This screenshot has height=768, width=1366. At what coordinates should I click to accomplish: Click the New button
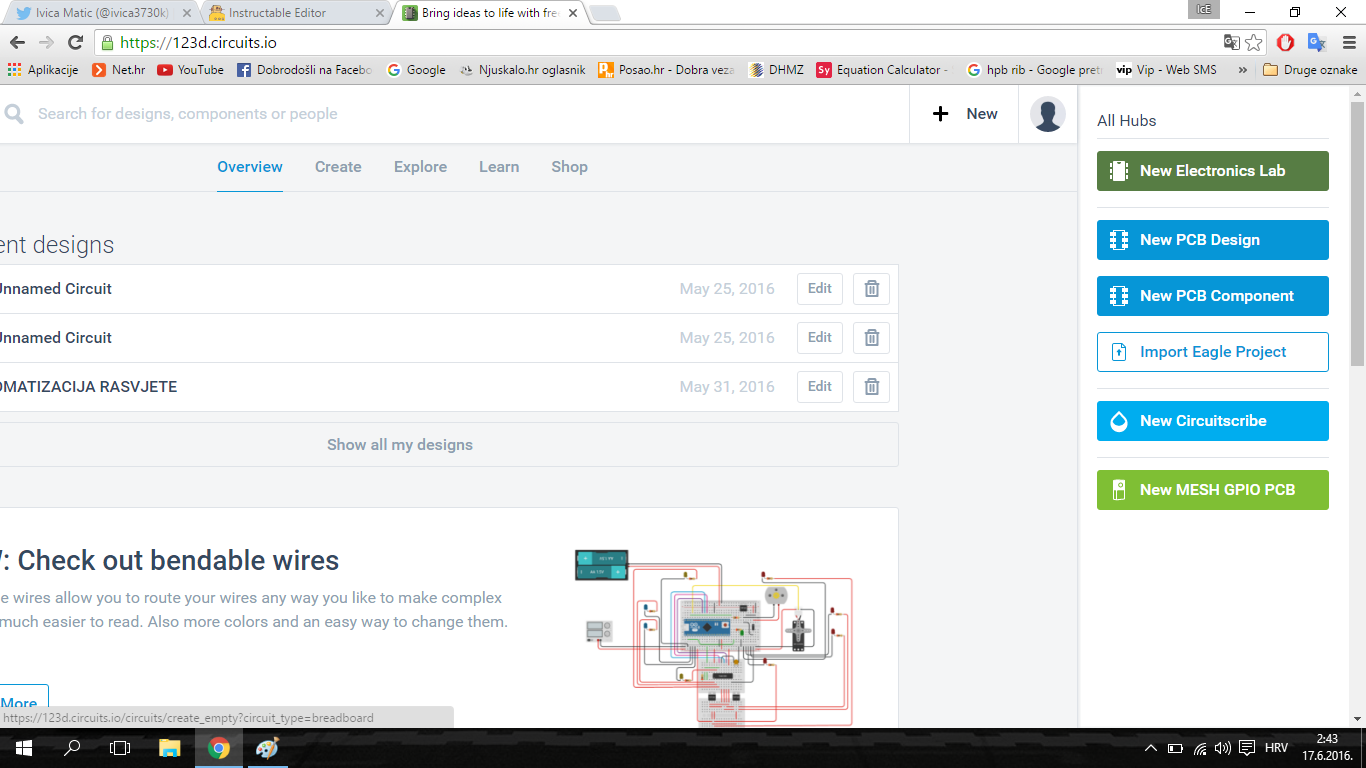[x=964, y=114]
